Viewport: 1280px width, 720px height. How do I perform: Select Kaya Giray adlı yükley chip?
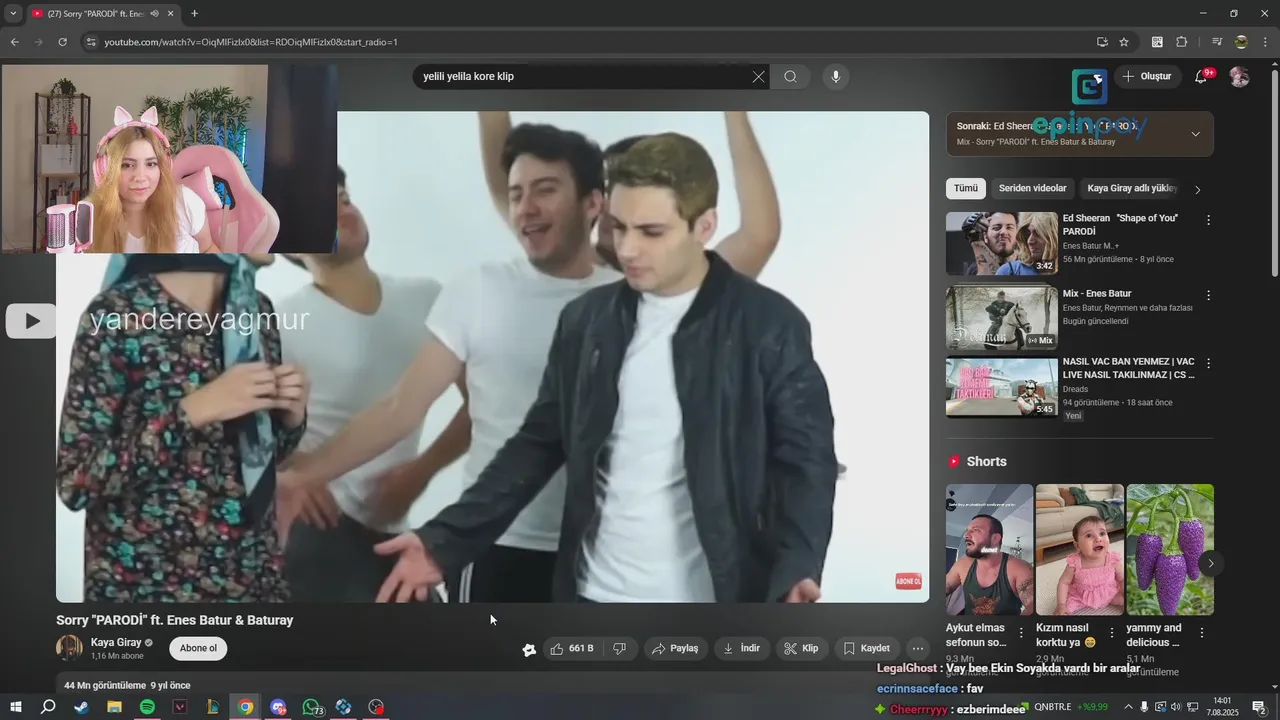(1132, 188)
